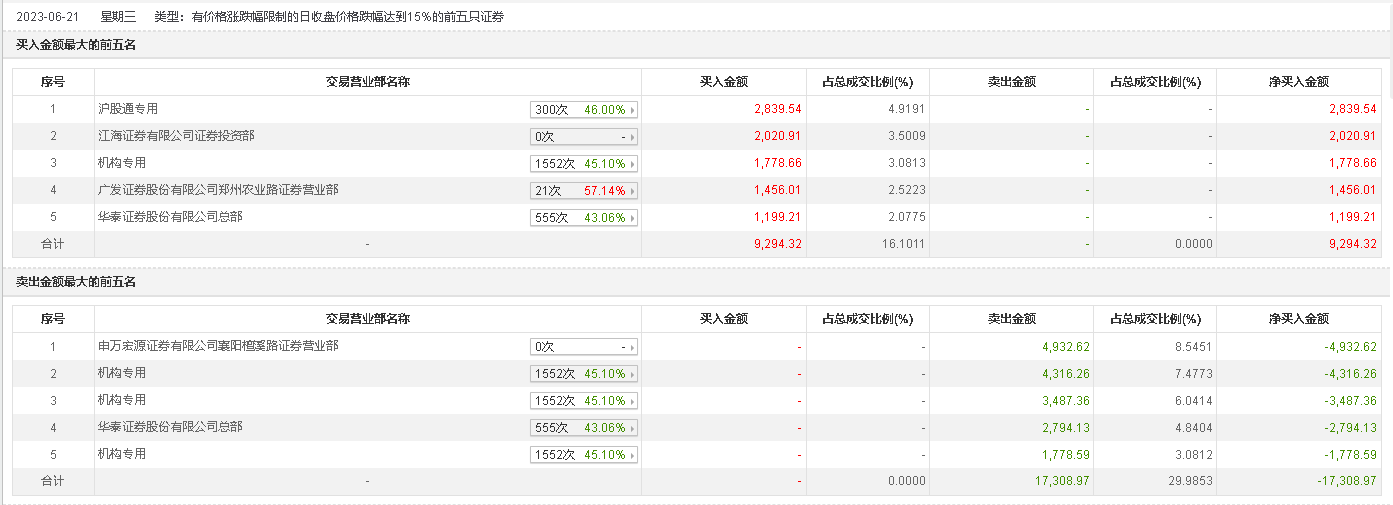Click the 2,839.54 buy amount cell
This screenshot has height=505, width=1393.
(x=777, y=109)
